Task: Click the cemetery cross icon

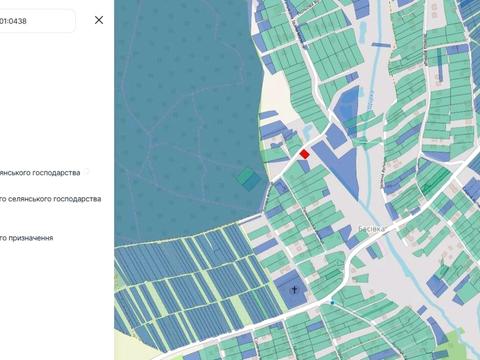Action: coord(294,289)
